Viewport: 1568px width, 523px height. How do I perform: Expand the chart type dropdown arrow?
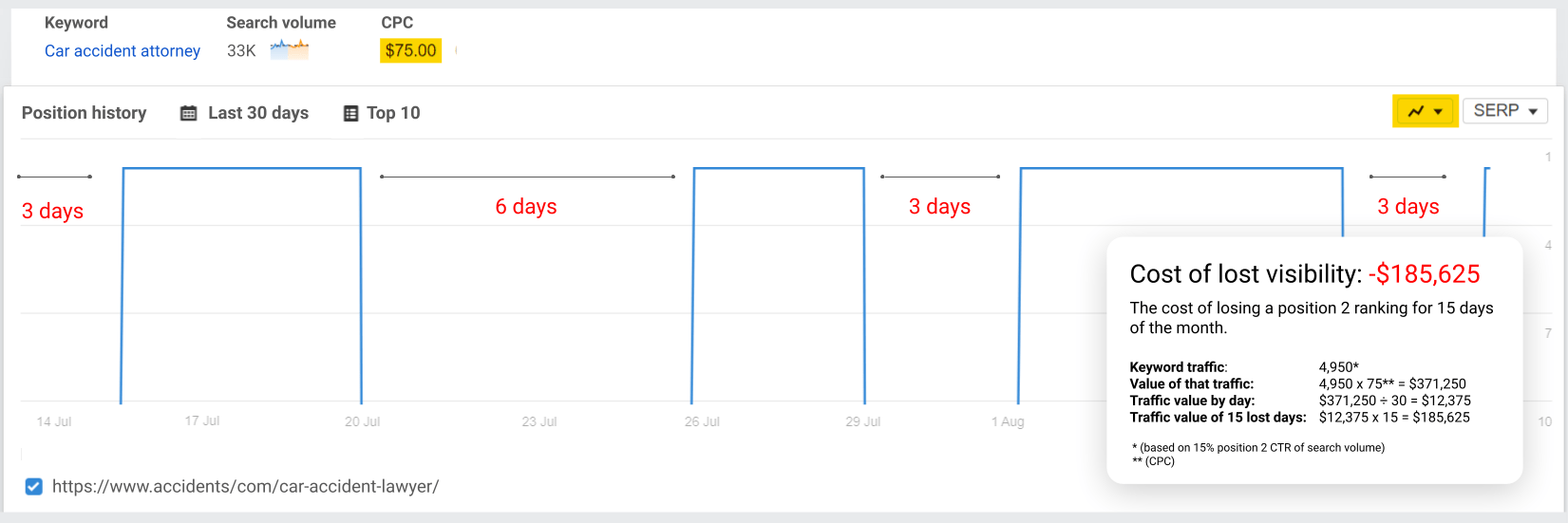(x=1439, y=112)
